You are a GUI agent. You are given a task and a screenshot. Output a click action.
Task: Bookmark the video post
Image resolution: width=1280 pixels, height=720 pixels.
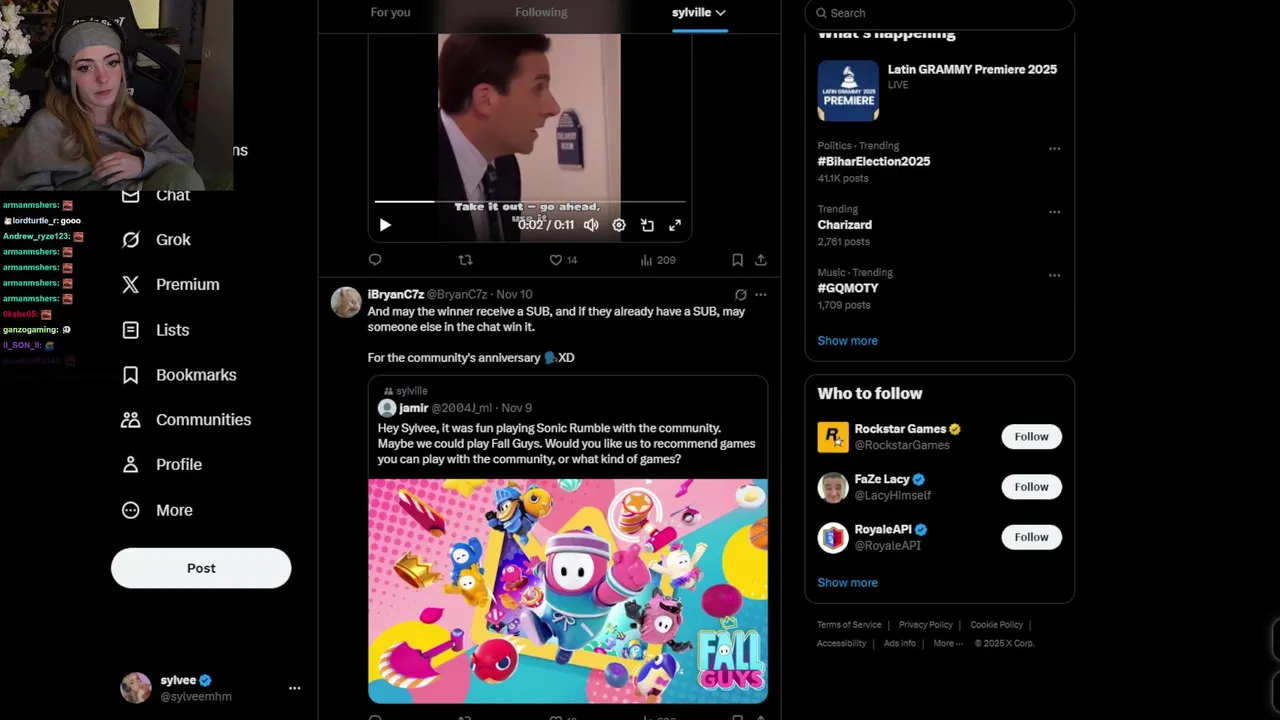[737, 260]
